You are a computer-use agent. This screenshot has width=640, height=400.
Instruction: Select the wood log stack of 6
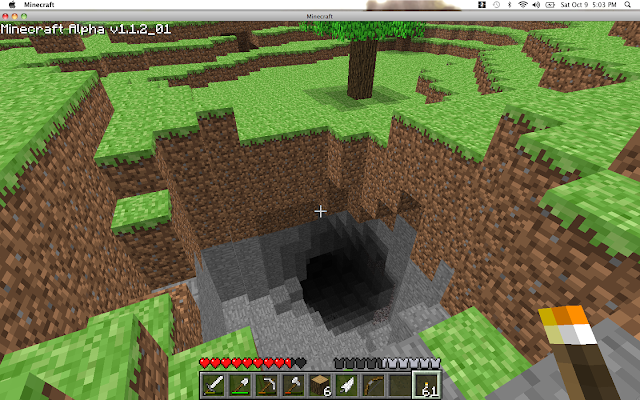[x=320, y=385]
